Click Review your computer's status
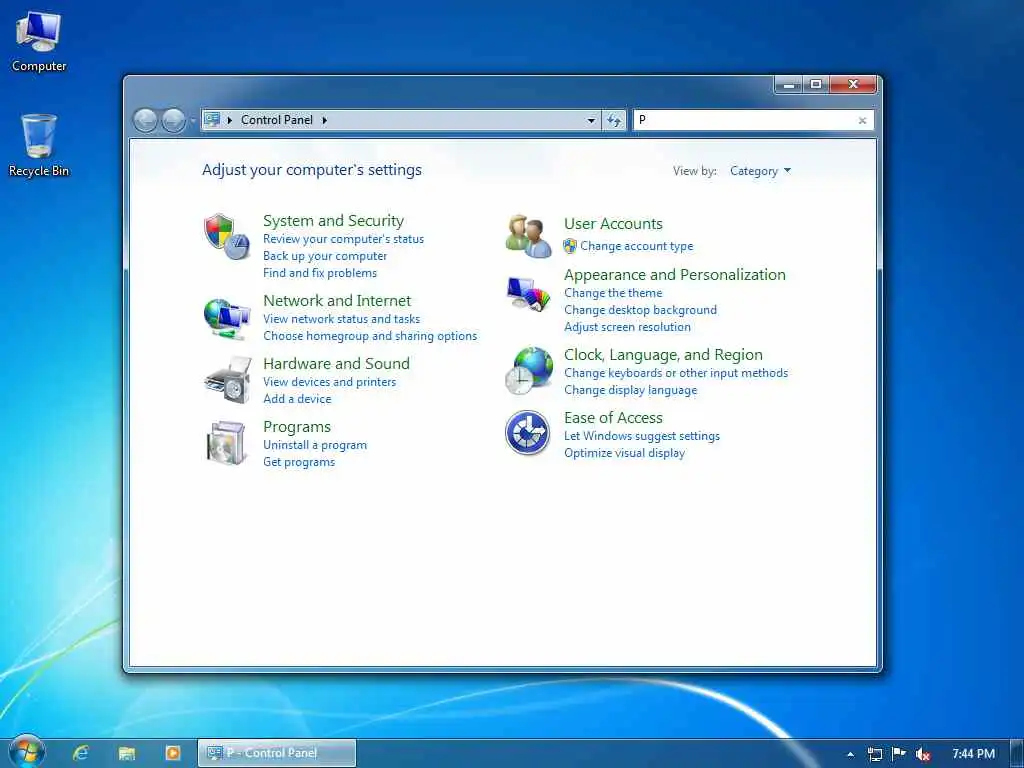The image size is (1024, 768). click(344, 239)
